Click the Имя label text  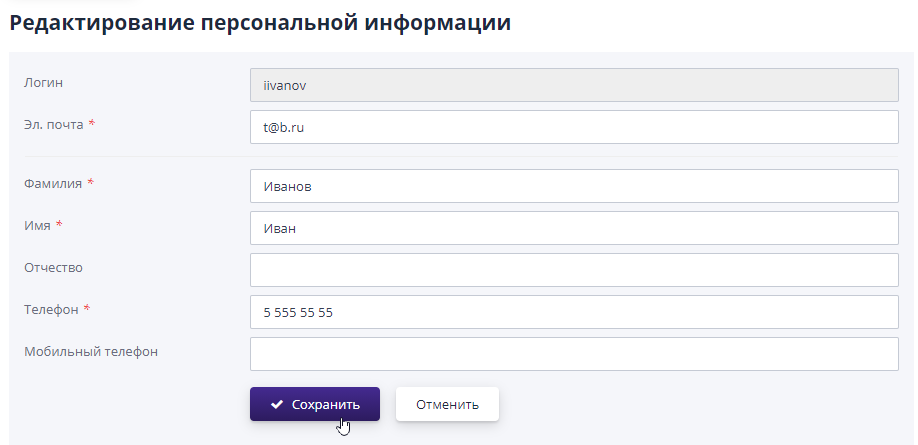(x=37, y=225)
